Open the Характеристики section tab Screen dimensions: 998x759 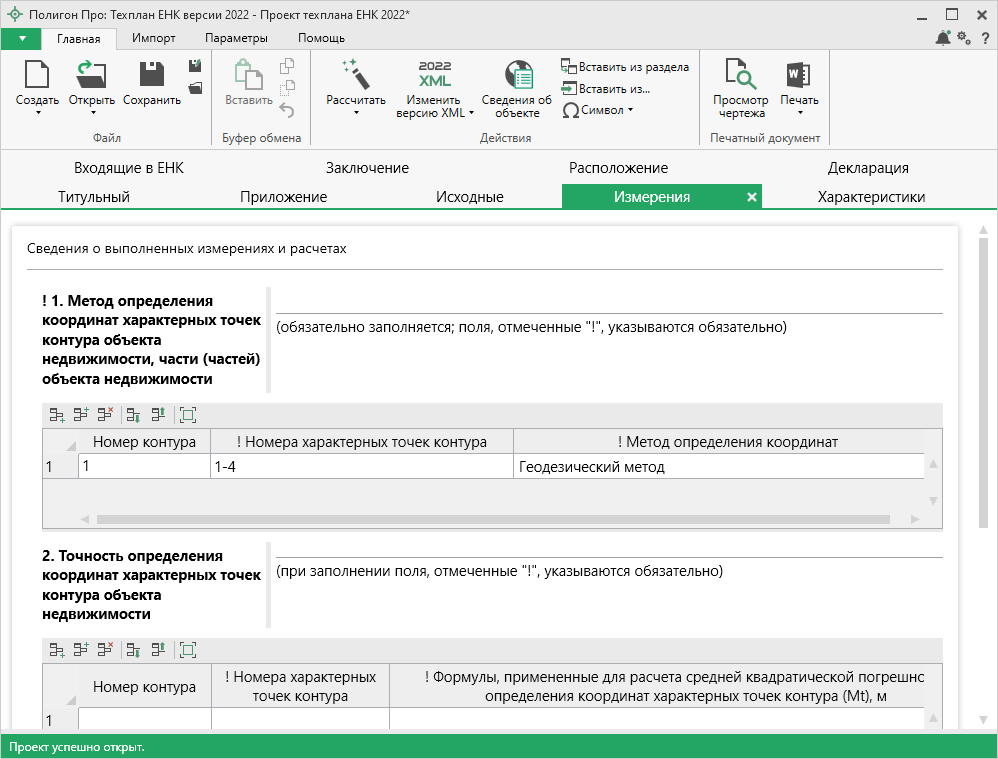click(x=870, y=197)
